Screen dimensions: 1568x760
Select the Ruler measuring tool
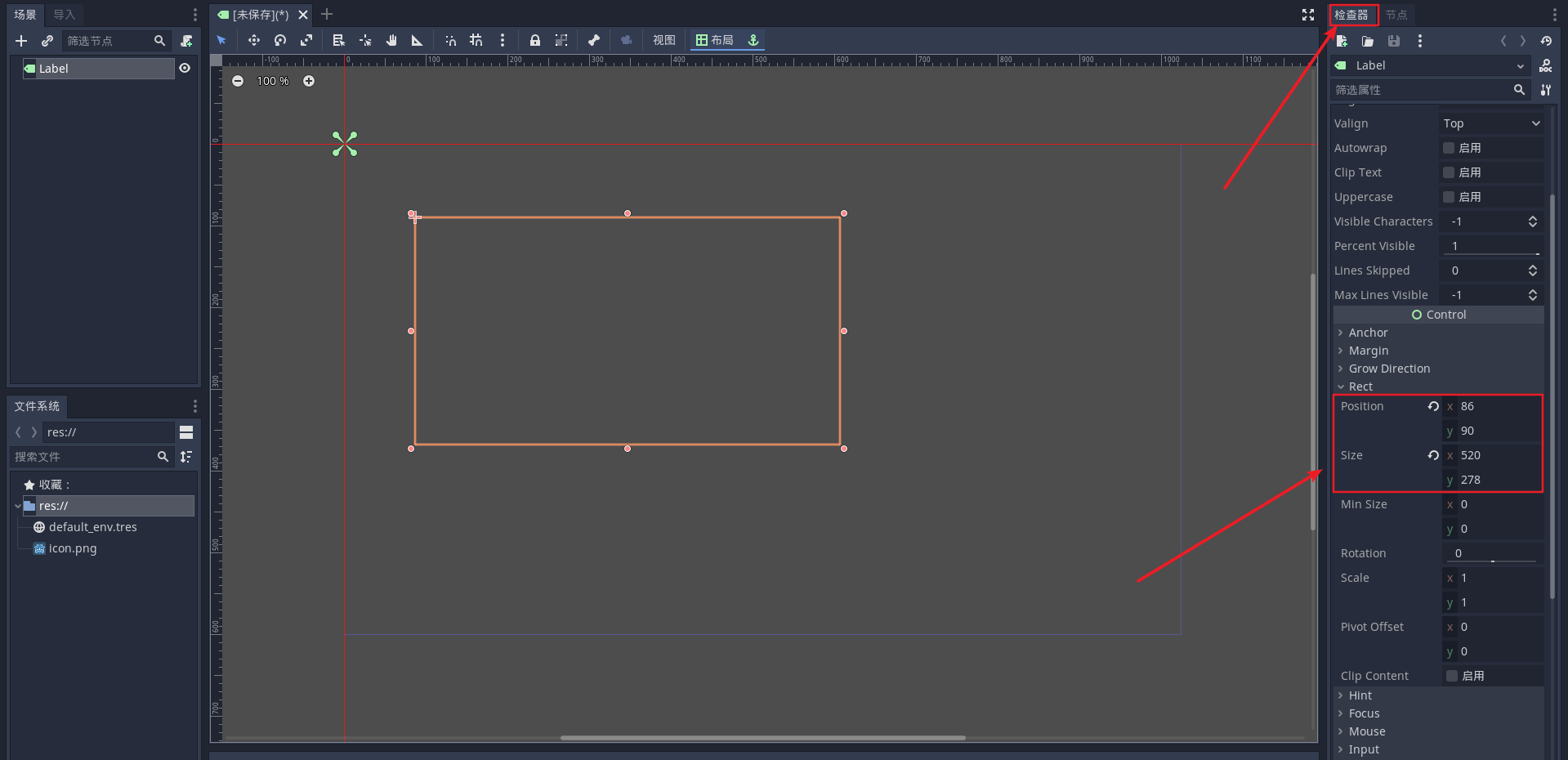[x=418, y=40]
